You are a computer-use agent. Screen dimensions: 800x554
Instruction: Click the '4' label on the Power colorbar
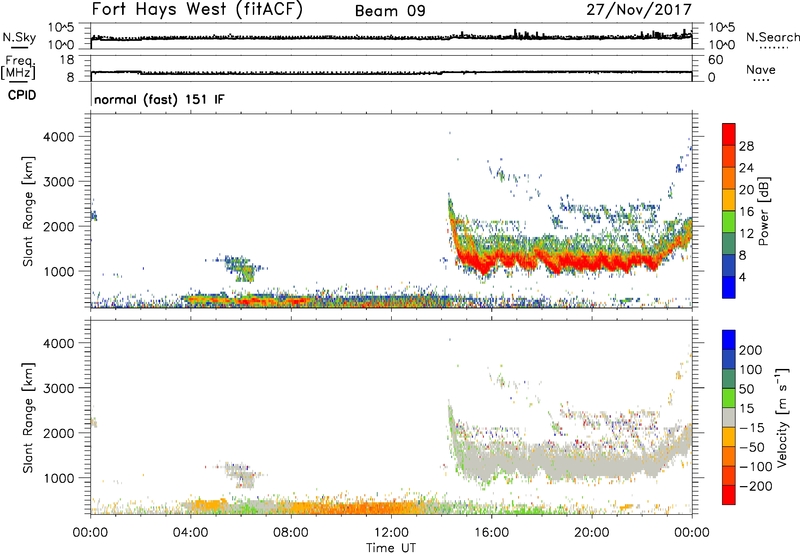[x=742, y=277]
